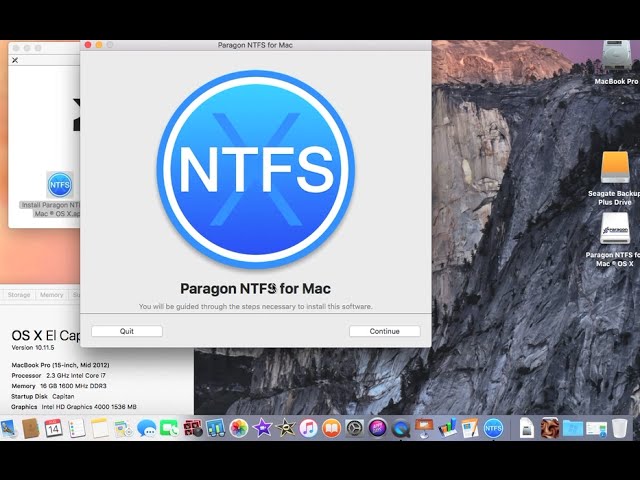Click the large NTFS logo image
The height and width of the screenshot is (480, 640).
tap(256, 169)
